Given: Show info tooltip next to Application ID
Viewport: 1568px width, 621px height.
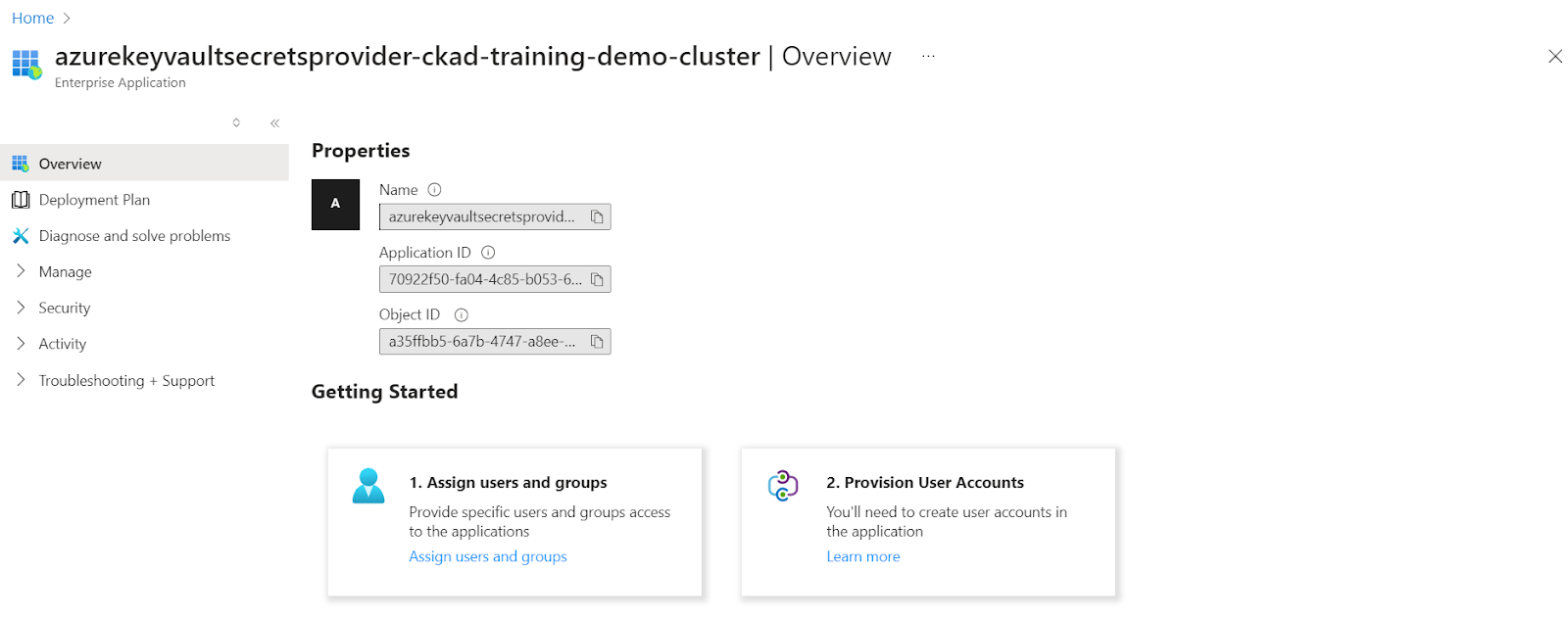Looking at the screenshot, I should pos(488,253).
